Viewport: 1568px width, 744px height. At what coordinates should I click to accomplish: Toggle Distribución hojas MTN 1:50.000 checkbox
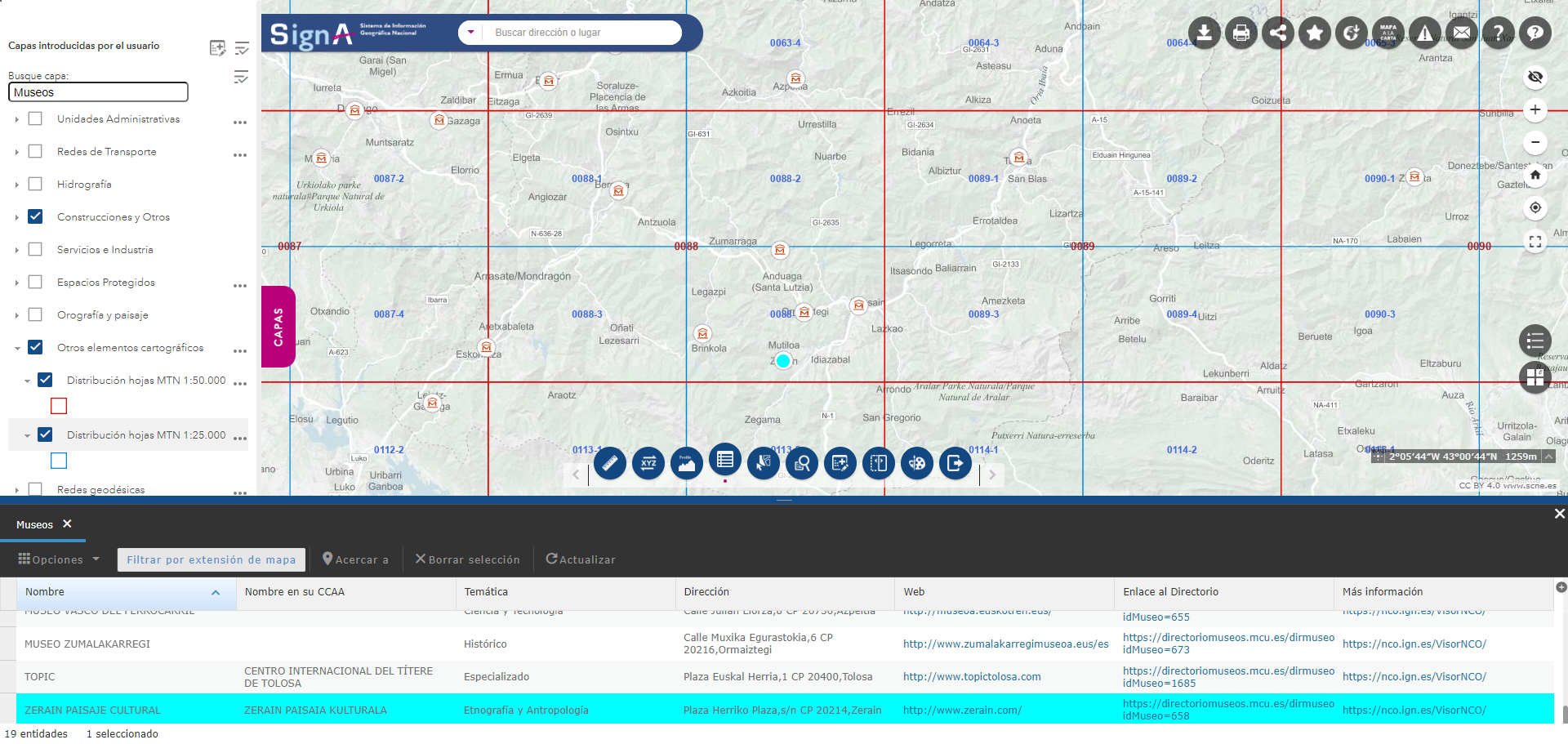pos(46,381)
